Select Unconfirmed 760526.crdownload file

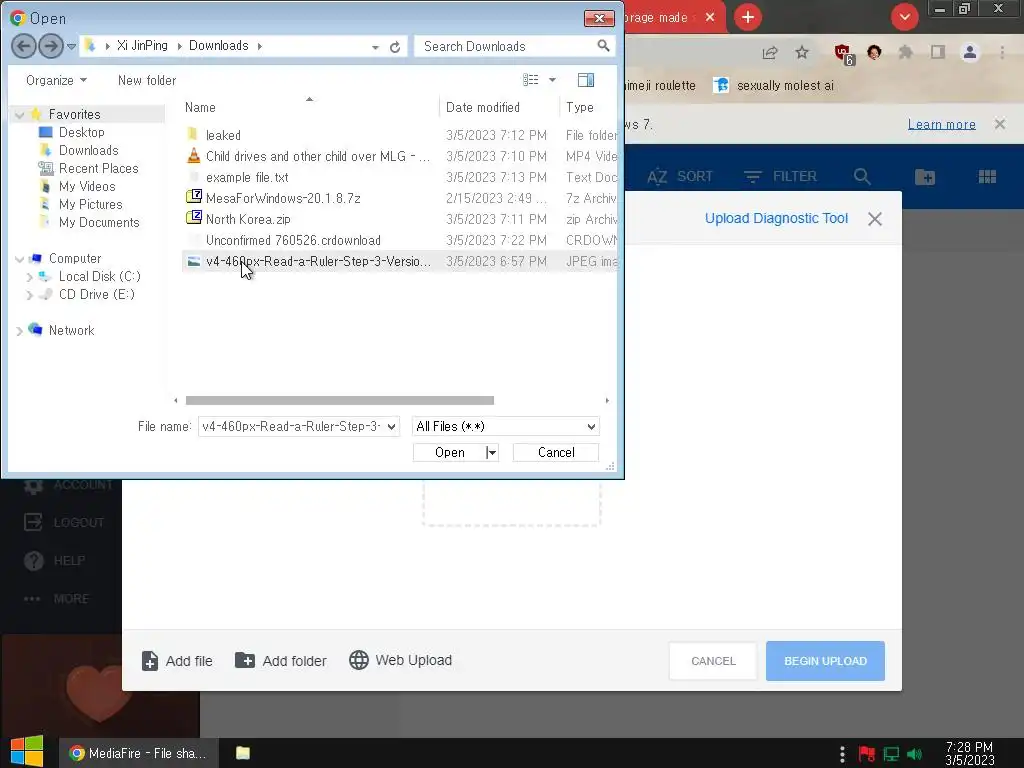pos(293,240)
